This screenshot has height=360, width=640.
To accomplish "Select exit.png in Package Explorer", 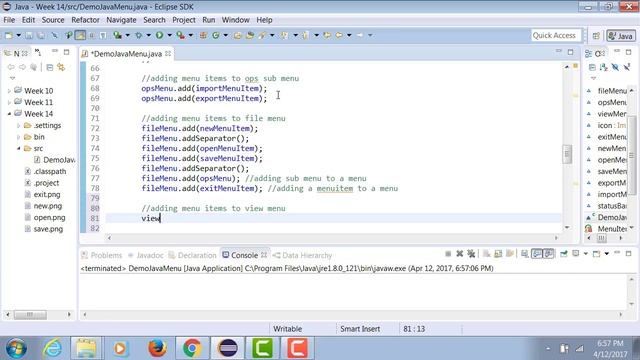I will point(47,195).
